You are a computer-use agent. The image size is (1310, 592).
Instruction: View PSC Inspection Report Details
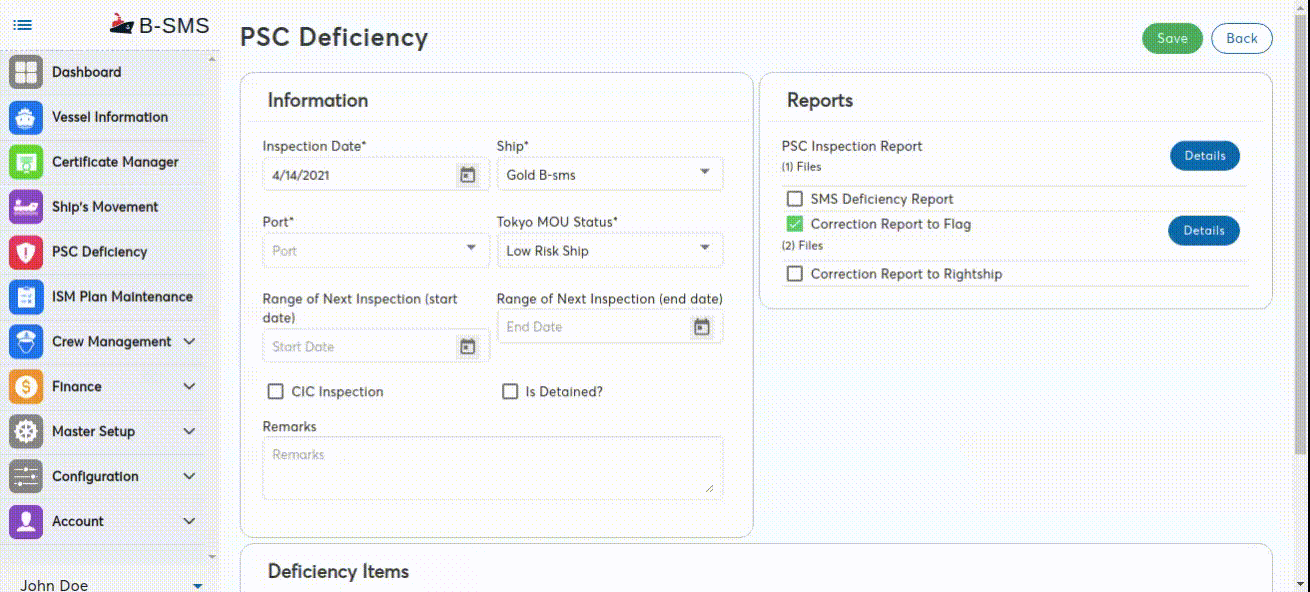(1204, 156)
